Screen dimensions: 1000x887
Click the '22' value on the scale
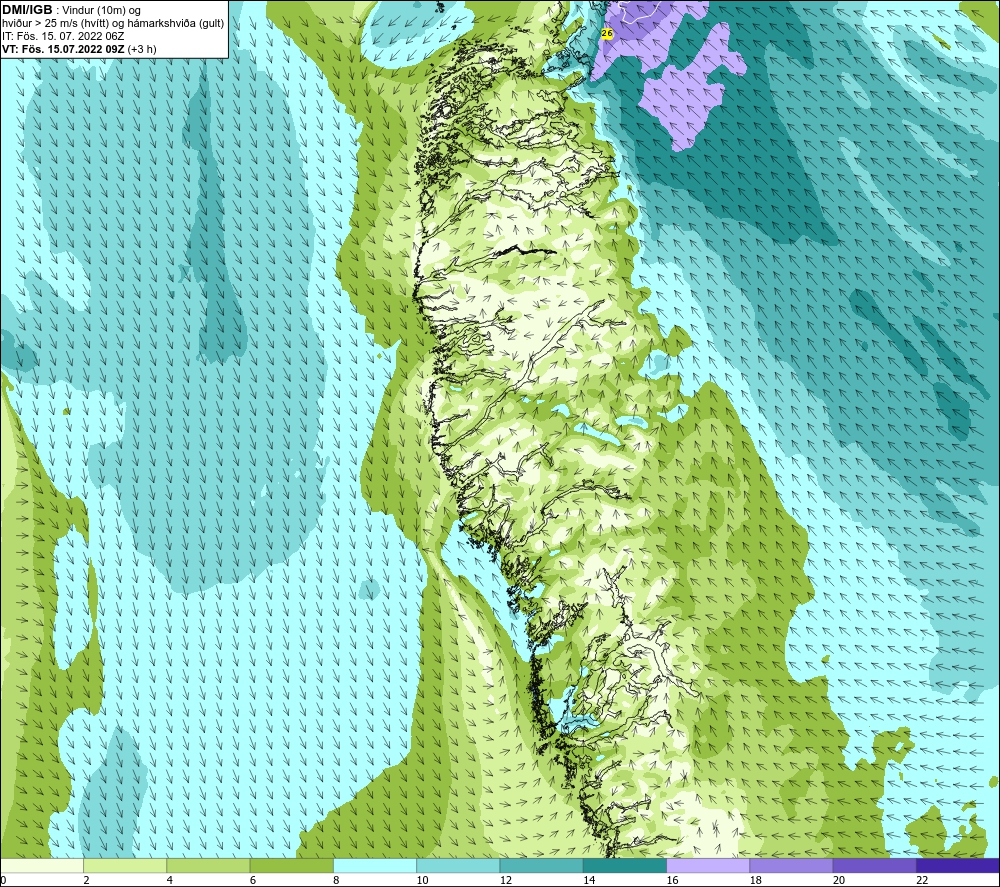click(922, 880)
